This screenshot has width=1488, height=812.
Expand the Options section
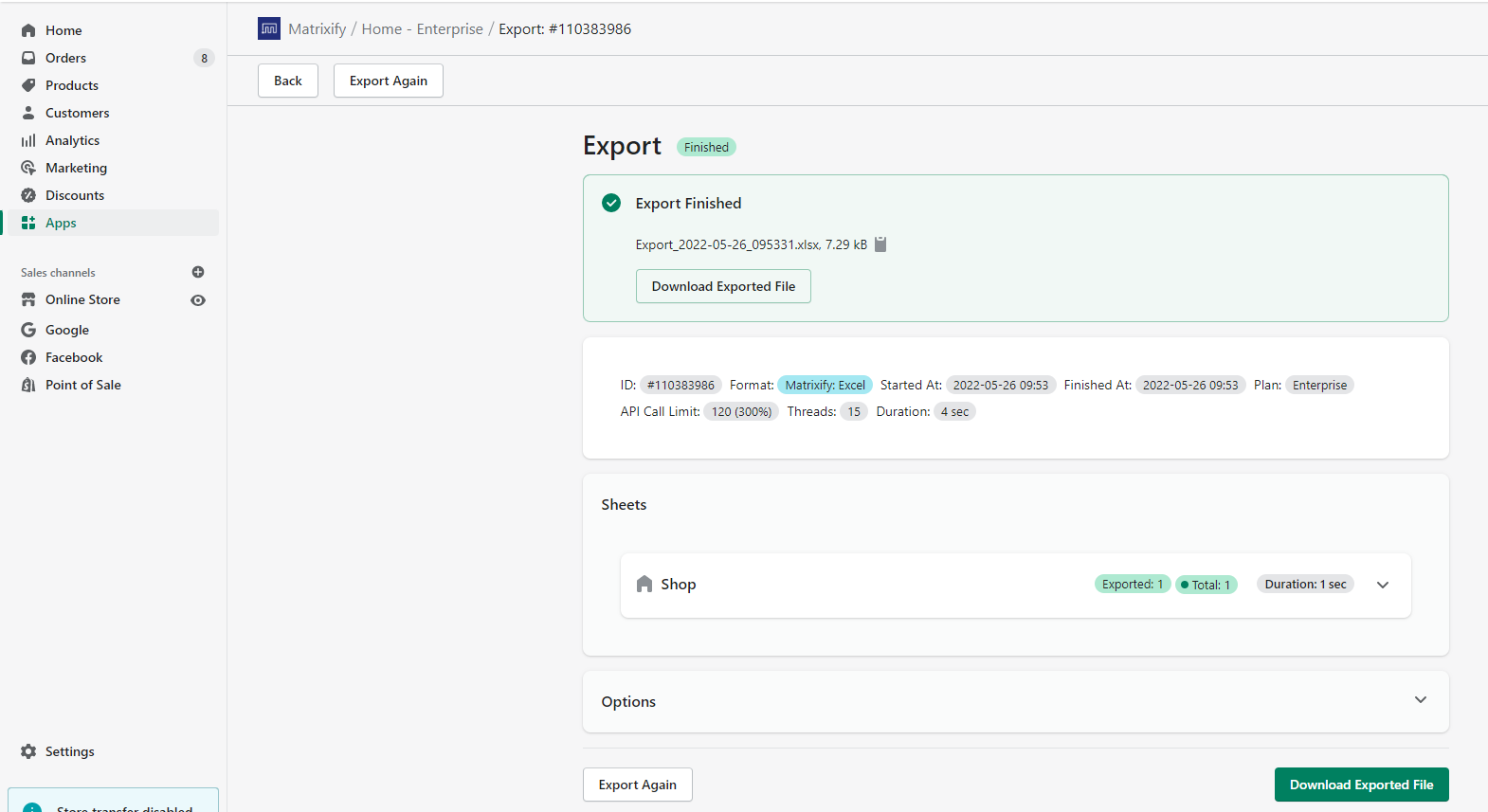(x=1420, y=700)
